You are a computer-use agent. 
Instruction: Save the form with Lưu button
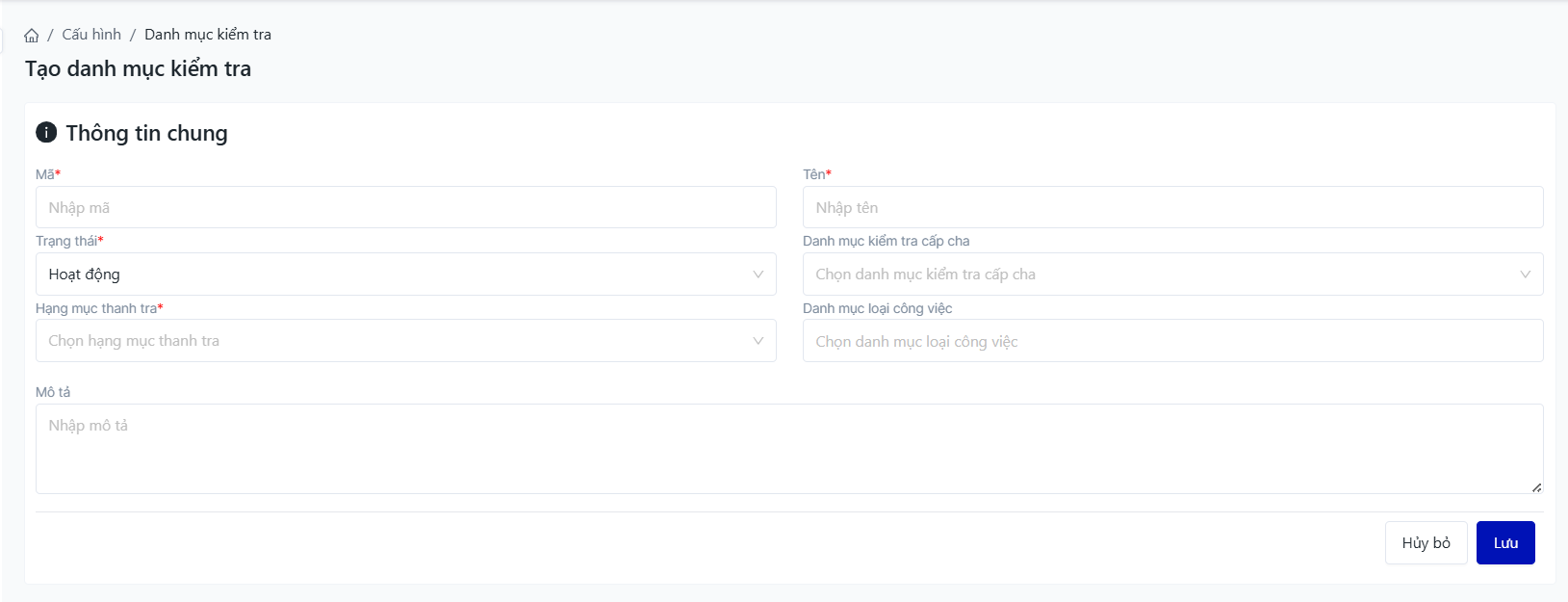point(1504,543)
